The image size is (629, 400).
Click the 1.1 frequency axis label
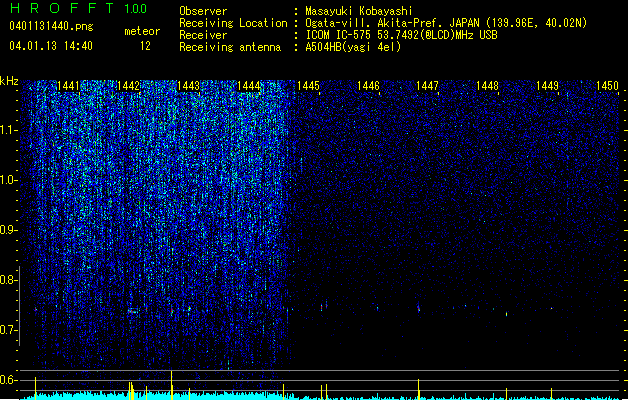coord(8,130)
